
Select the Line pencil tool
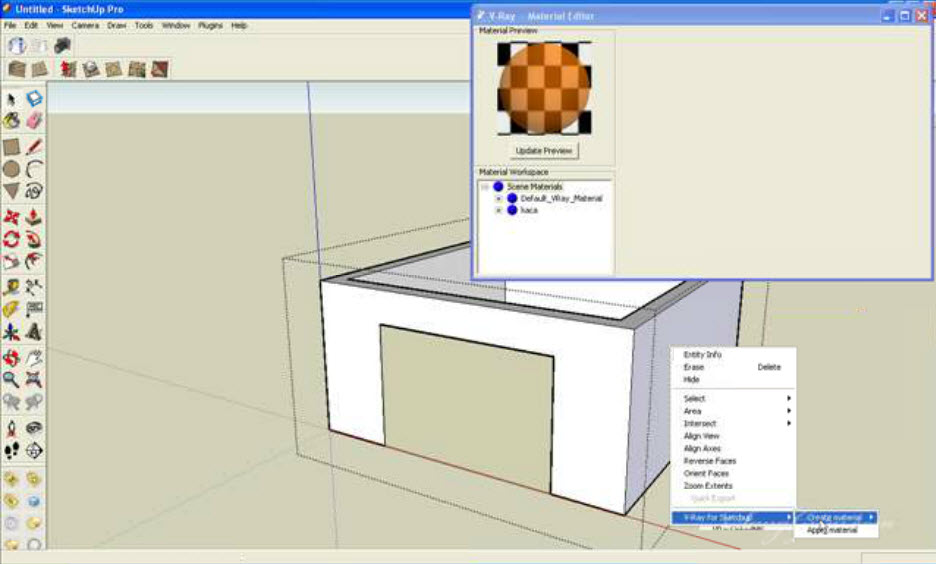(34, 147)
